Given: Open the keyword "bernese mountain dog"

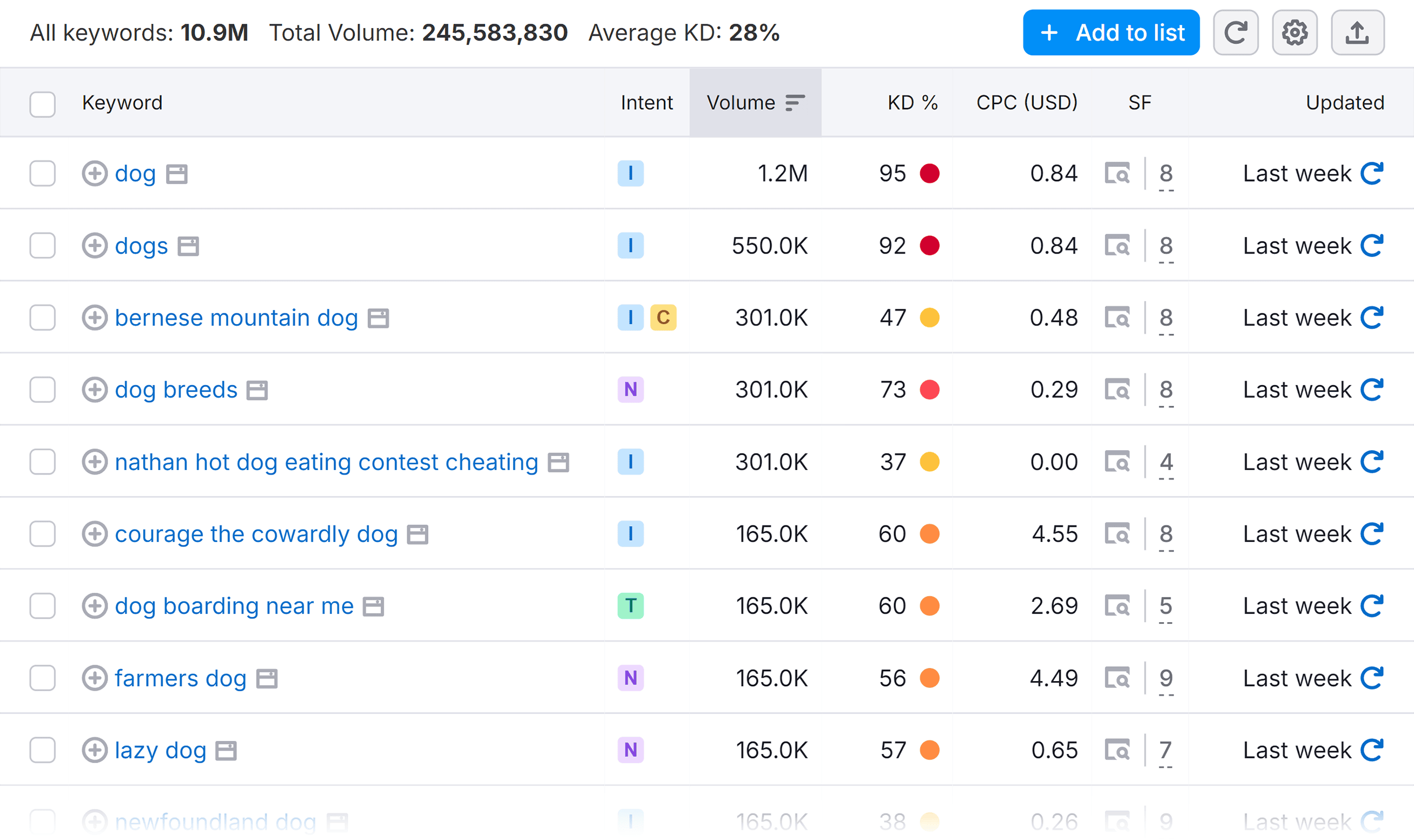Looking at the screenshot, I should 235,318.
